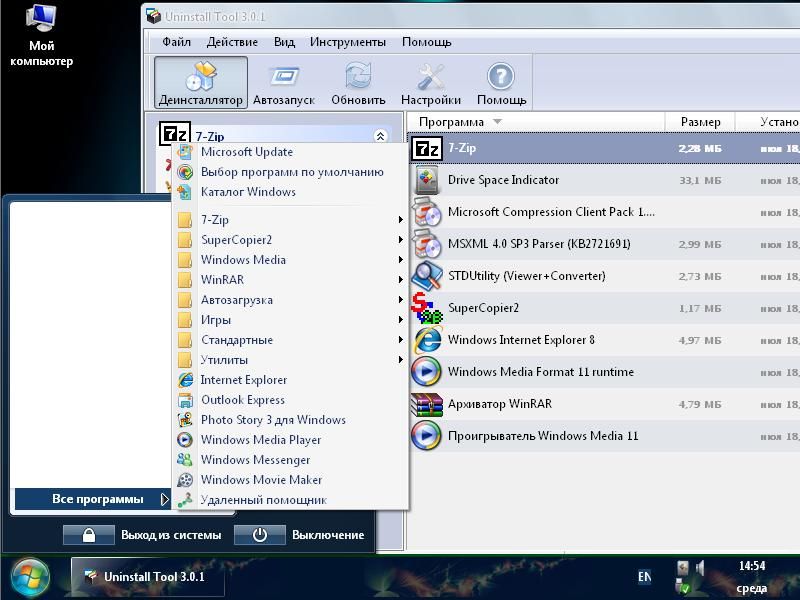The width and height of the screenshot is (800, 600).
Task: Launch Windows Movie Maker icon
Action: pos(185,480)
